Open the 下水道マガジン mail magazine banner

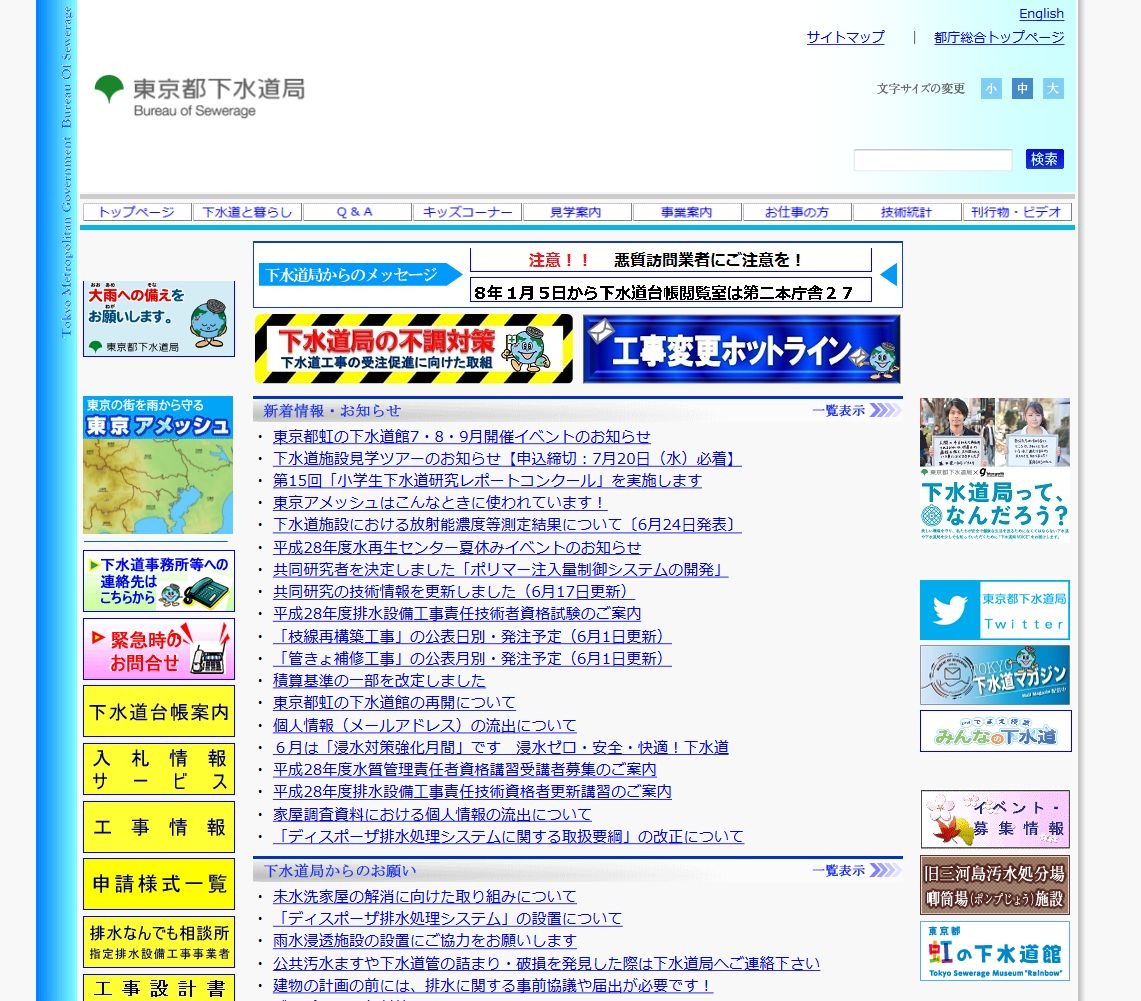[x=994, y=675]
